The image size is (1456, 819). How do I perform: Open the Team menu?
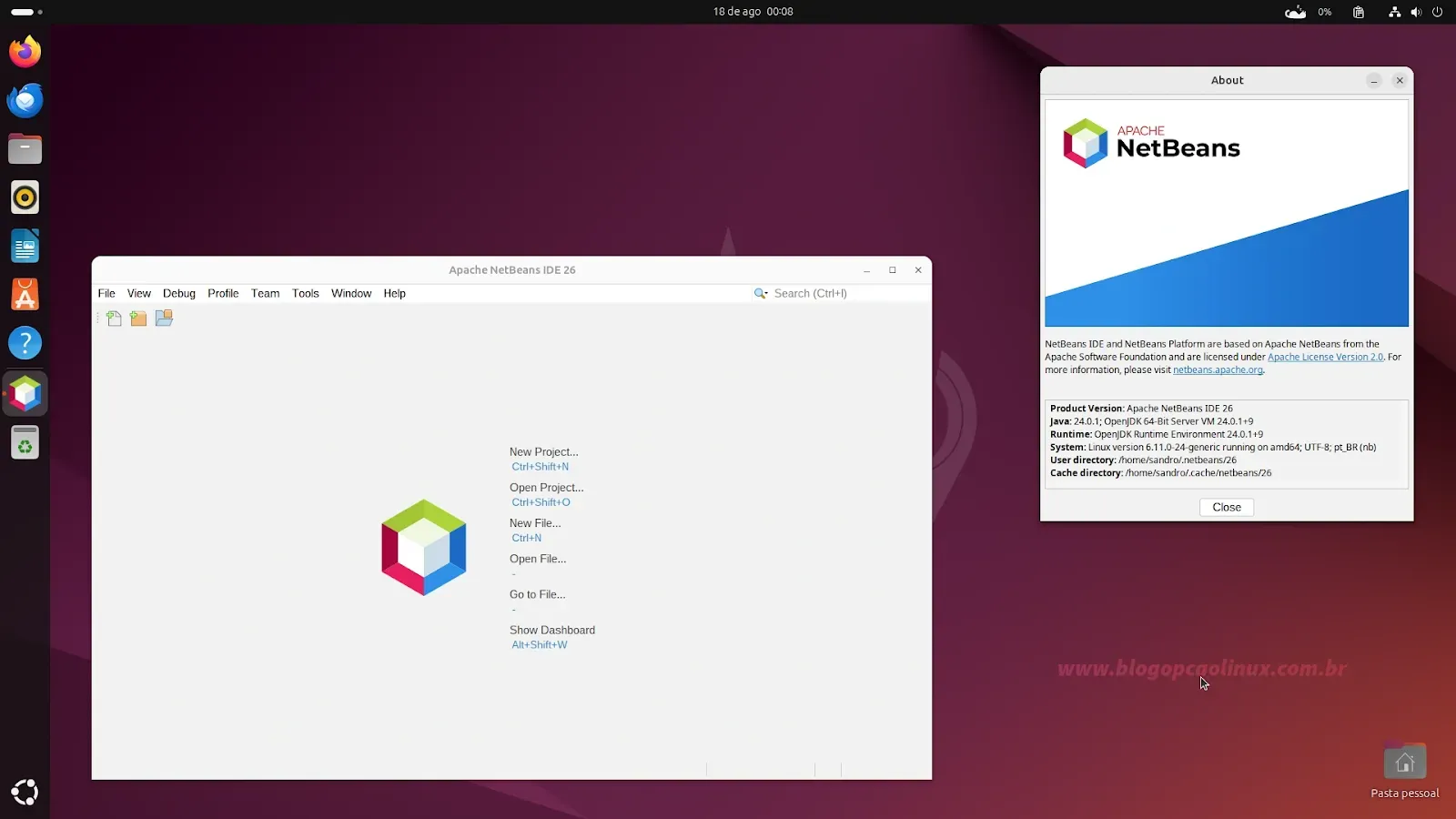(x=266, y=293)
